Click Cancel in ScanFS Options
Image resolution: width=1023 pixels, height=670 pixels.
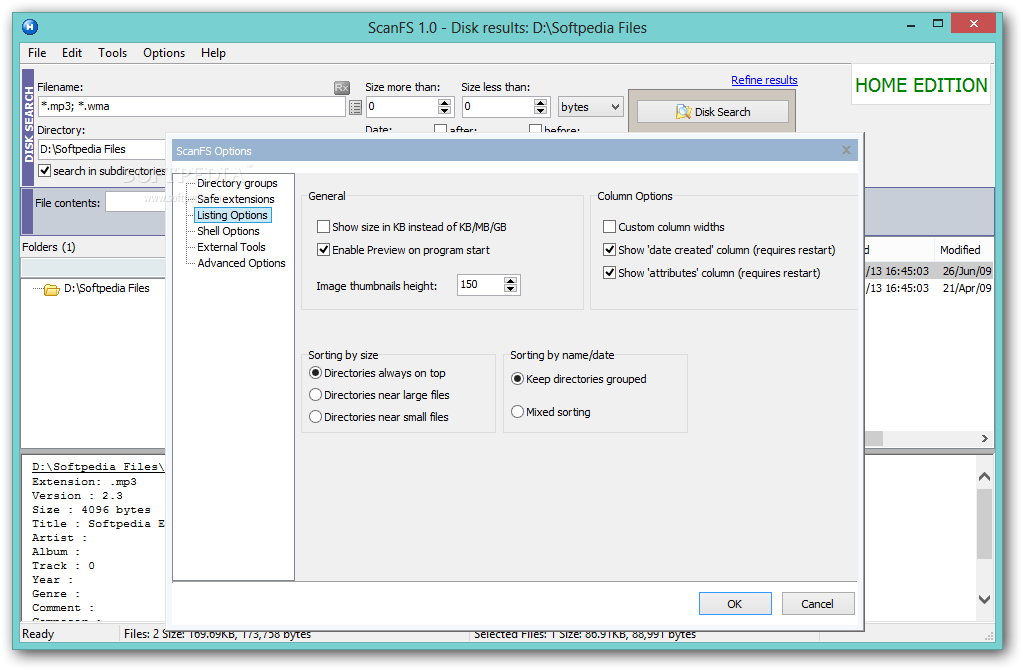(x=817, y=603)
